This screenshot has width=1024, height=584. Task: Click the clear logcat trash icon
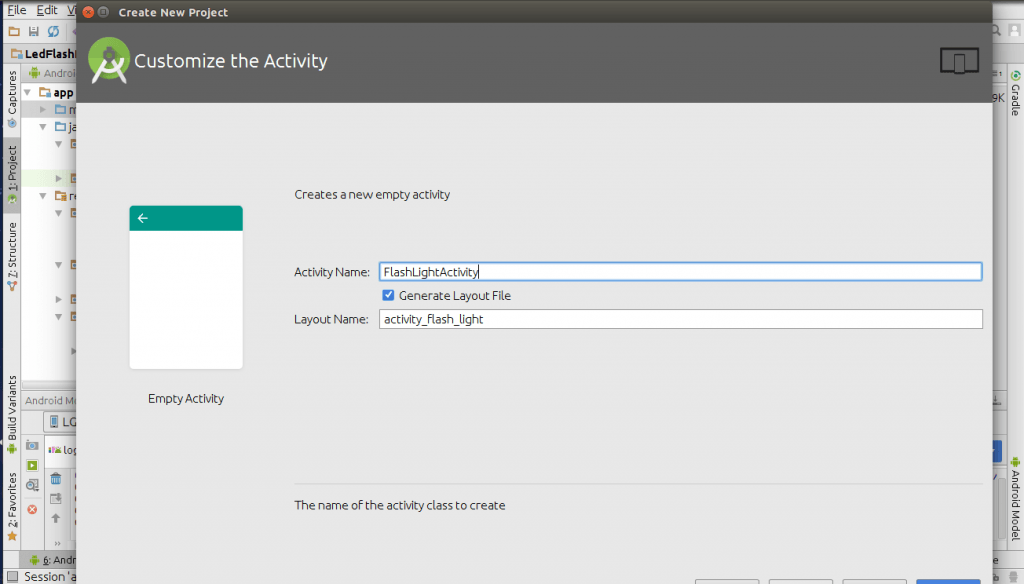click(56, 479)
